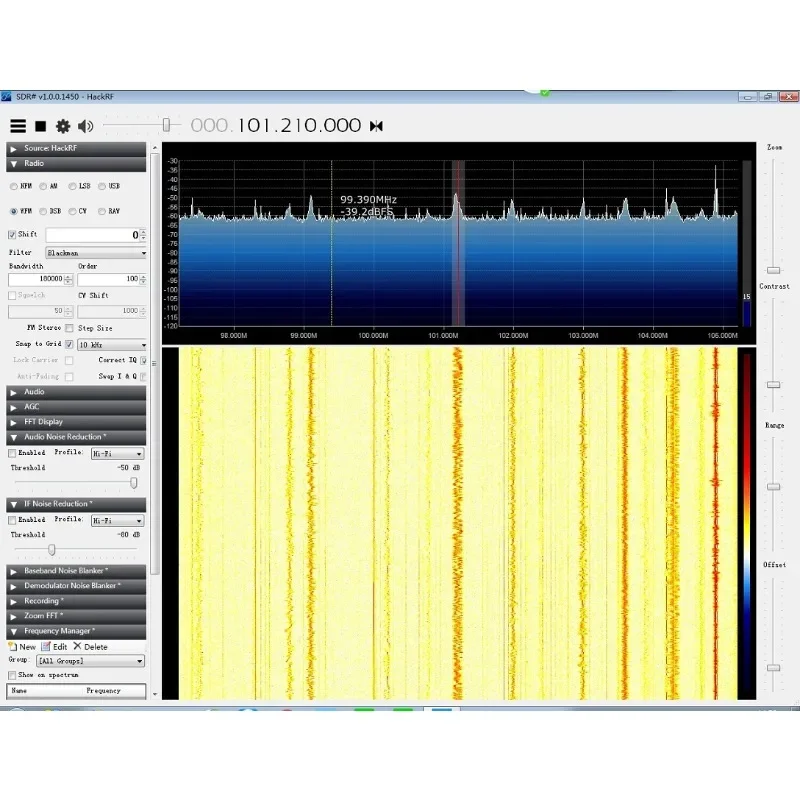Screen dimensions: 800x800
Task: Click the New icon in Frequency Manager
Action: coord(13,646)
